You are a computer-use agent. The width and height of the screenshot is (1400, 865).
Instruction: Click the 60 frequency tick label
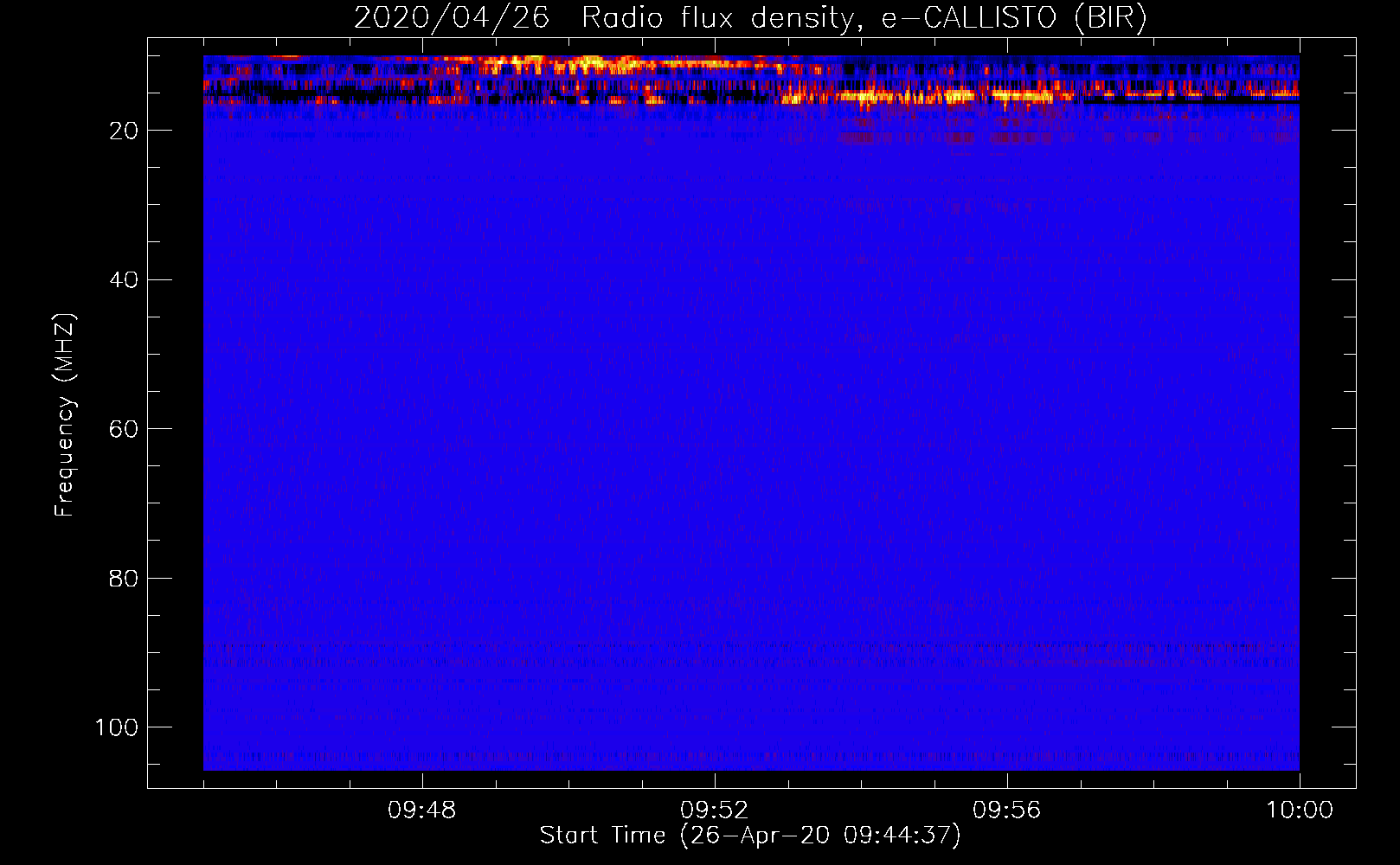coord(124,429)
